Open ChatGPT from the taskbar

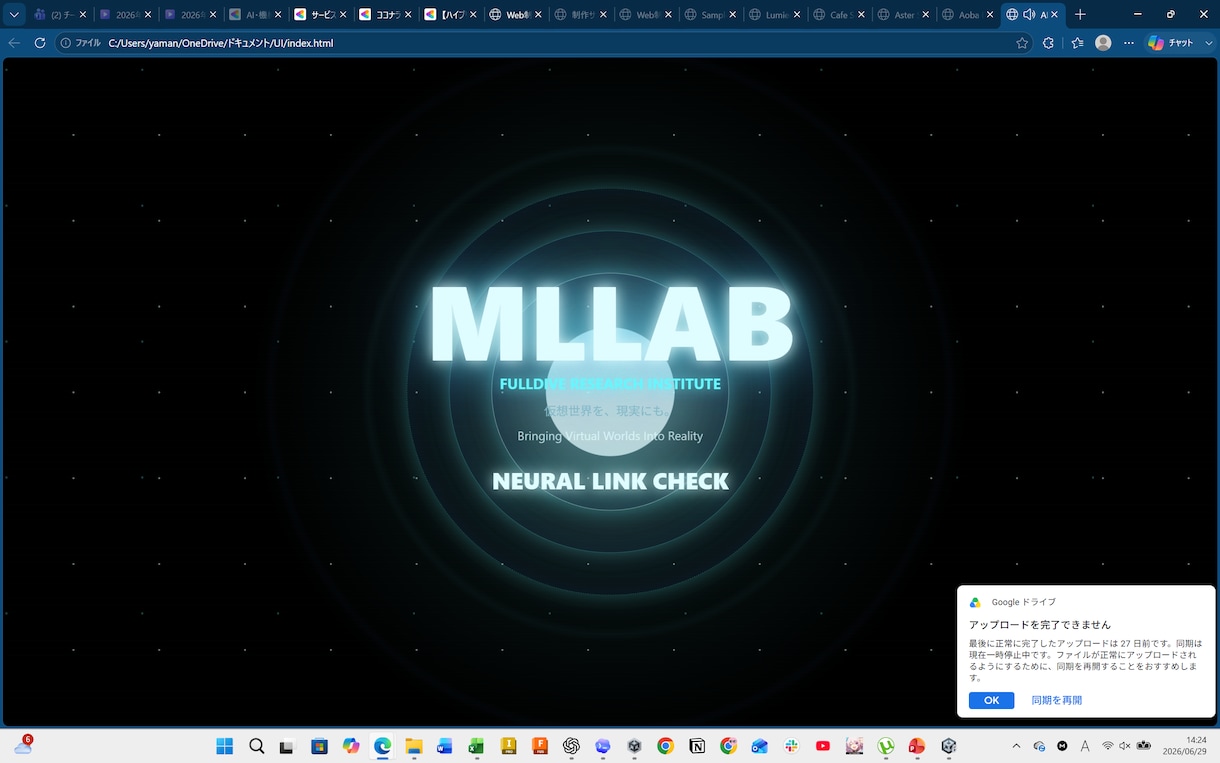(x=571, y=746)
